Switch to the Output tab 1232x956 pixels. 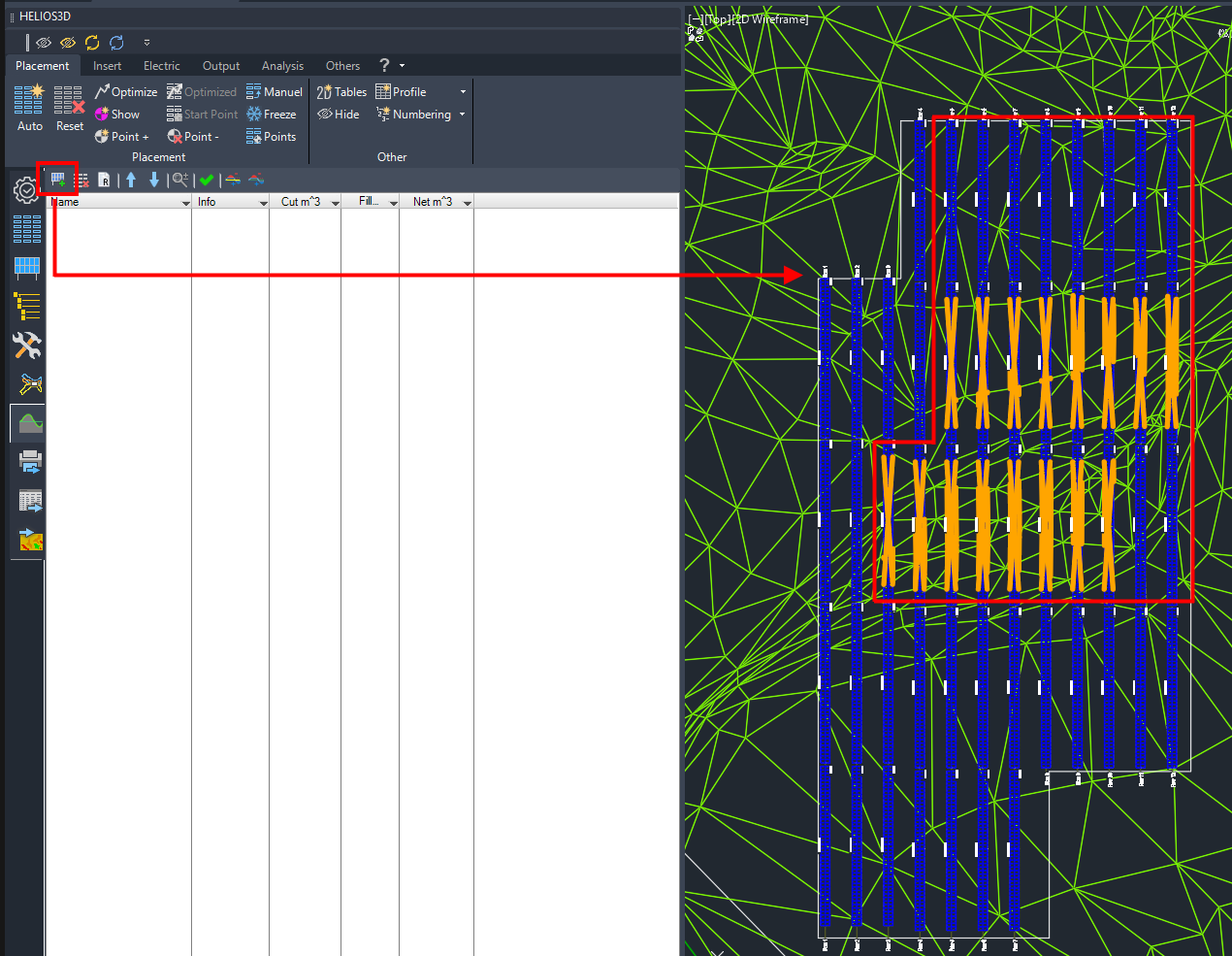tap(221, 66)
